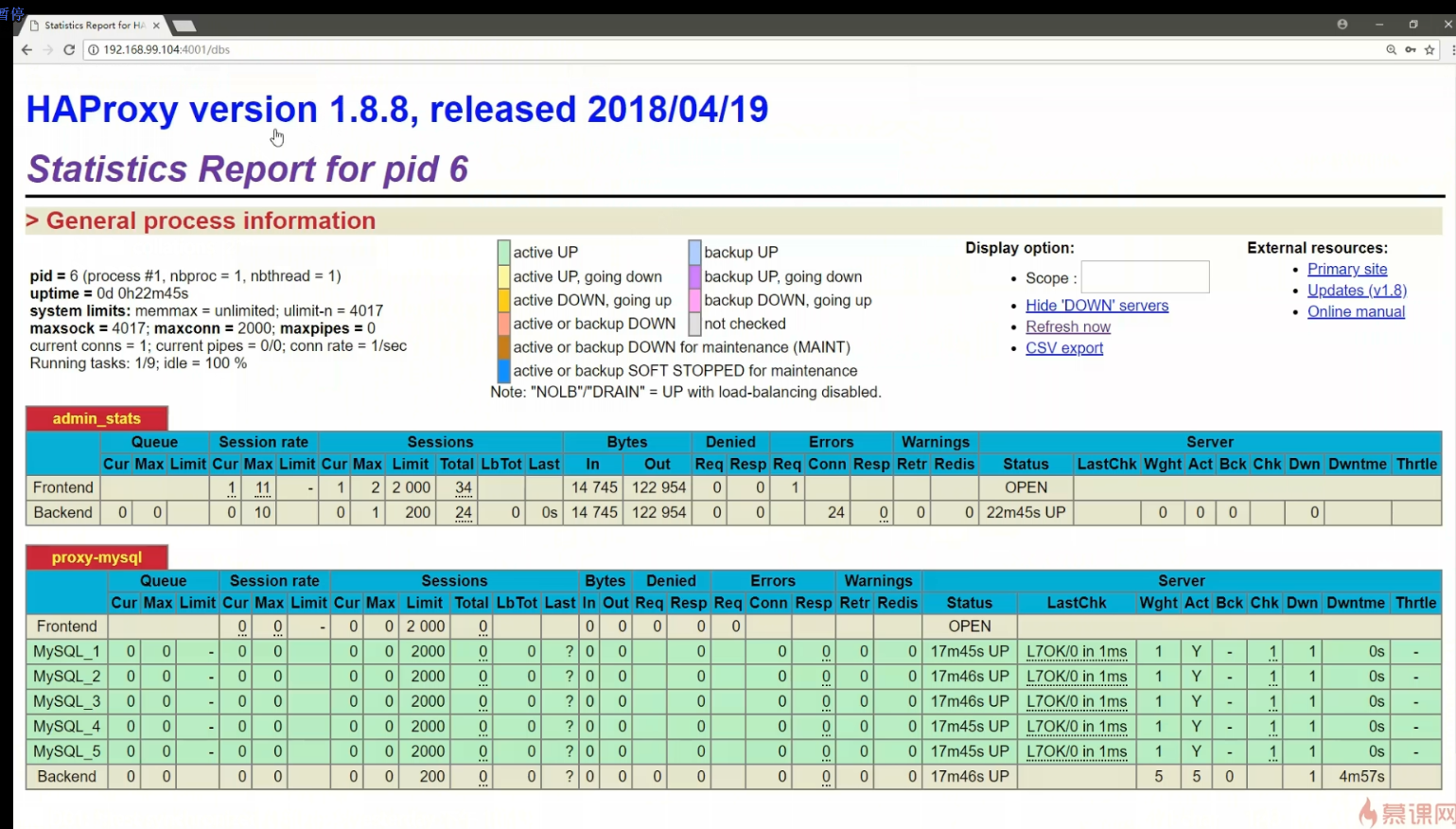This screenshot has width=1456, height=829.
Task: Click the MySQL_3 server row label
Action: point(66,701)
